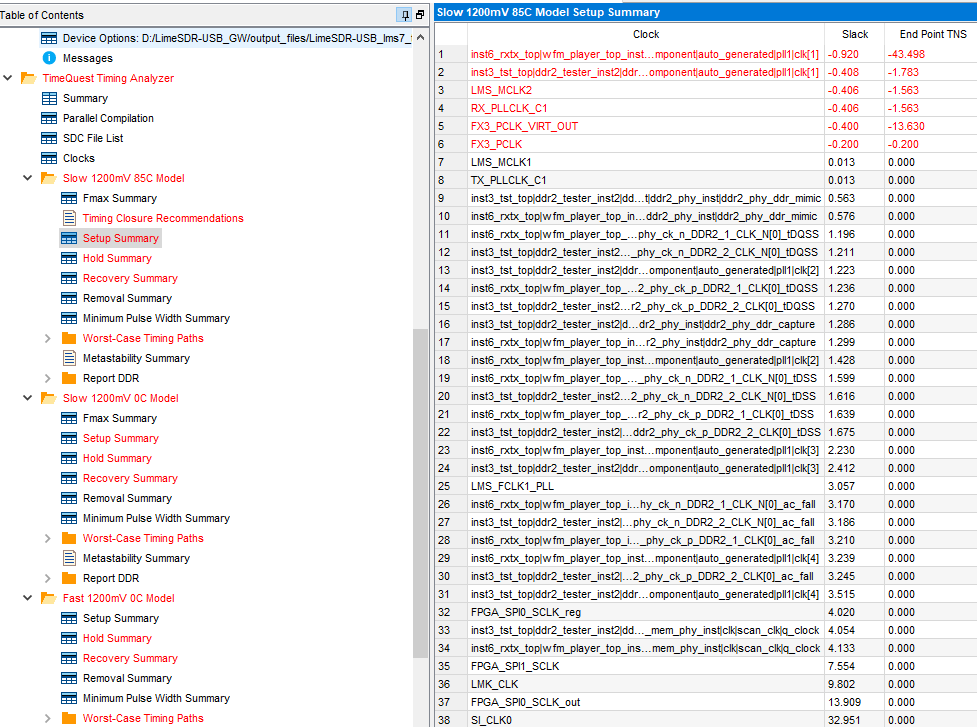This screenshot has width=977, height=727.
Task: Open Recovery Summary under Fast 0C Model
Action: click(130, 658)
